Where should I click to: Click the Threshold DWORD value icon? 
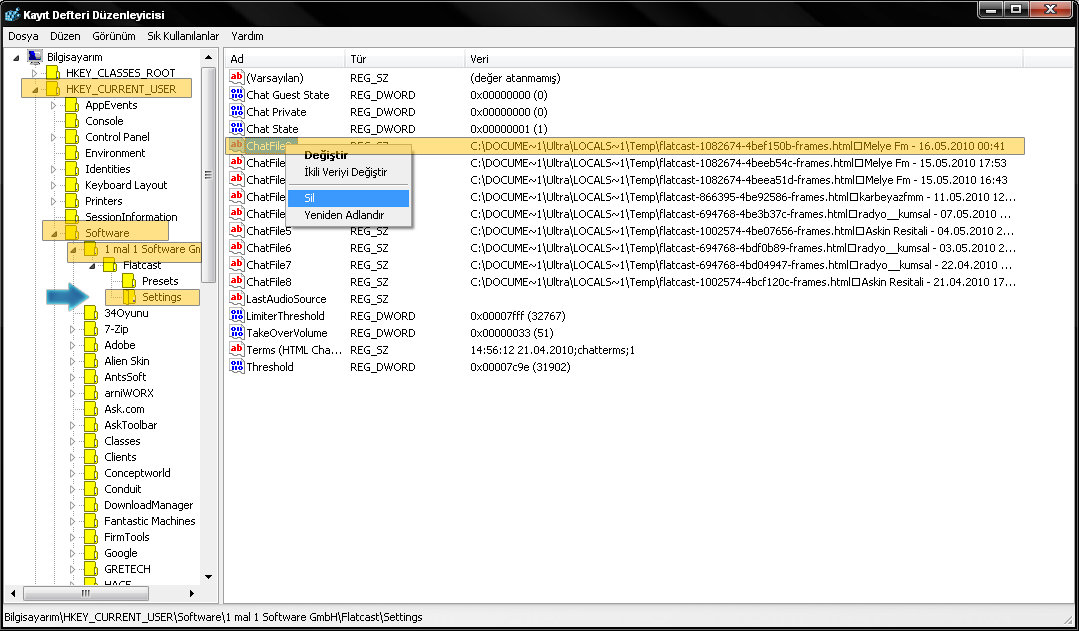237,367
